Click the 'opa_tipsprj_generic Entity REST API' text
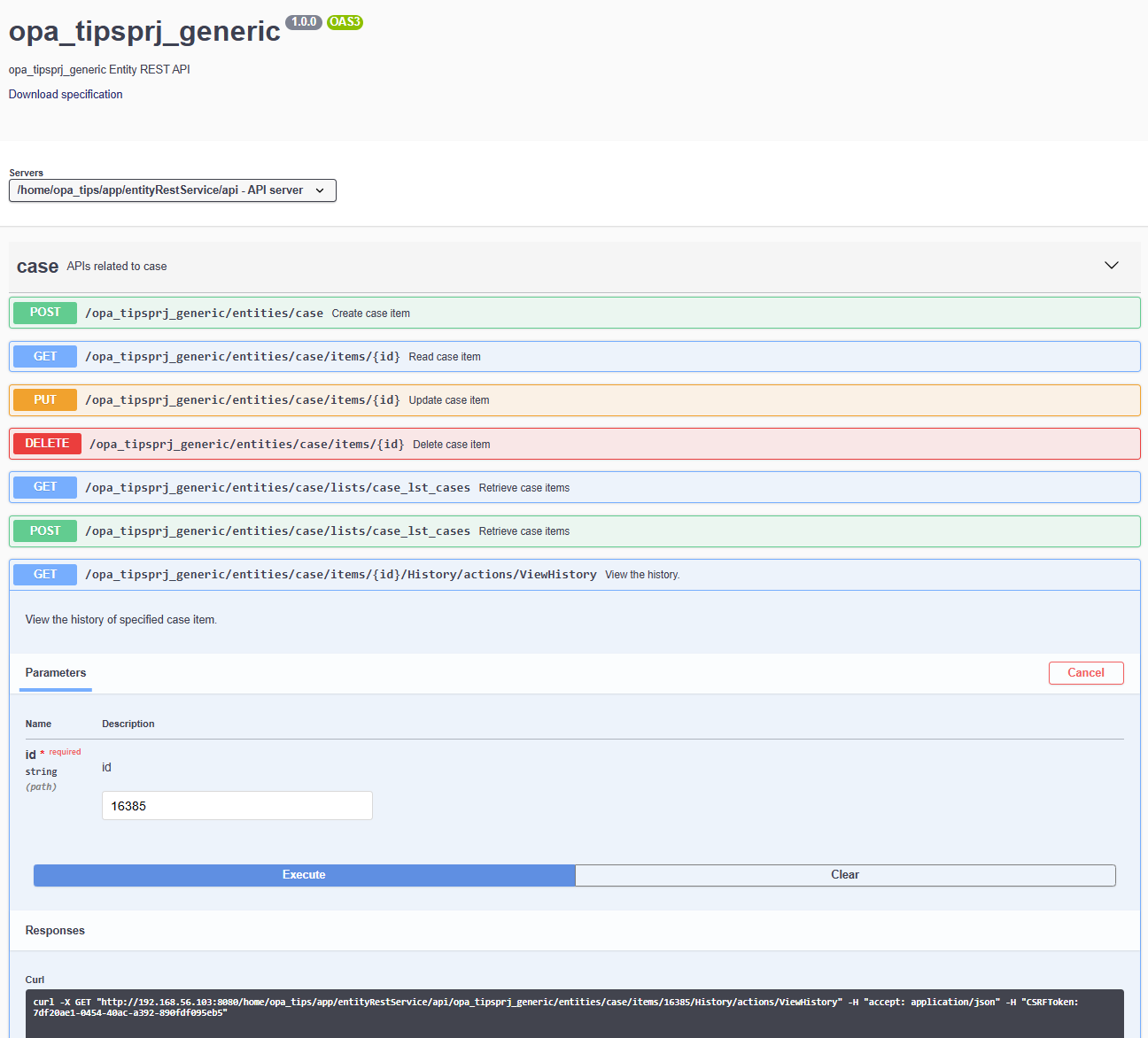Screen dimensions: 1148x1038 point(99,70)
